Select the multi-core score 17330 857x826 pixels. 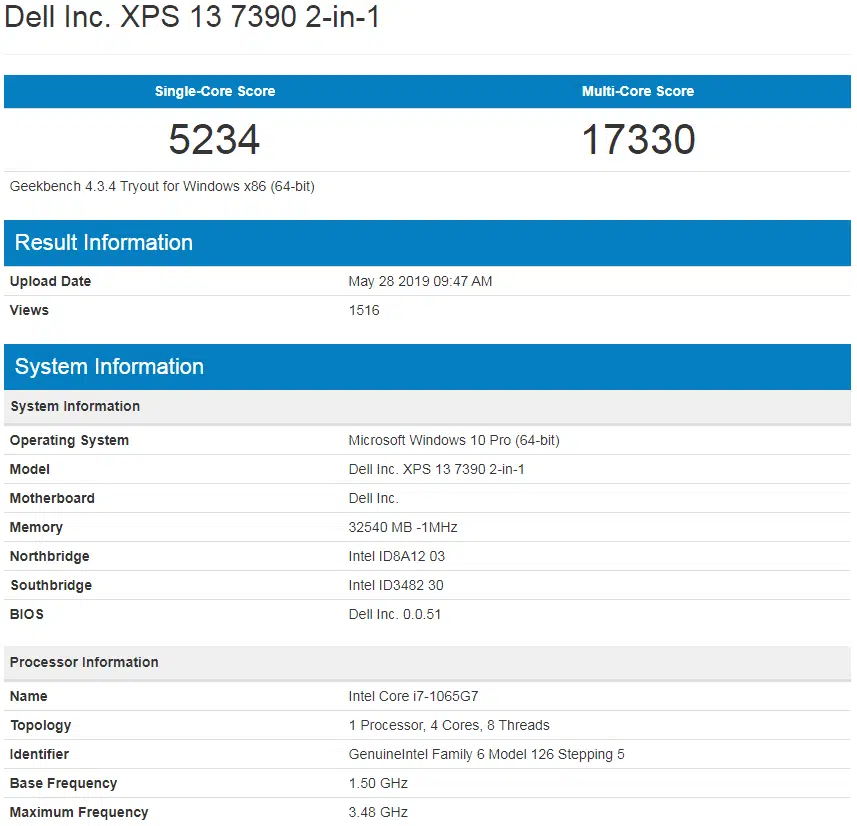[x=638, y=139]
